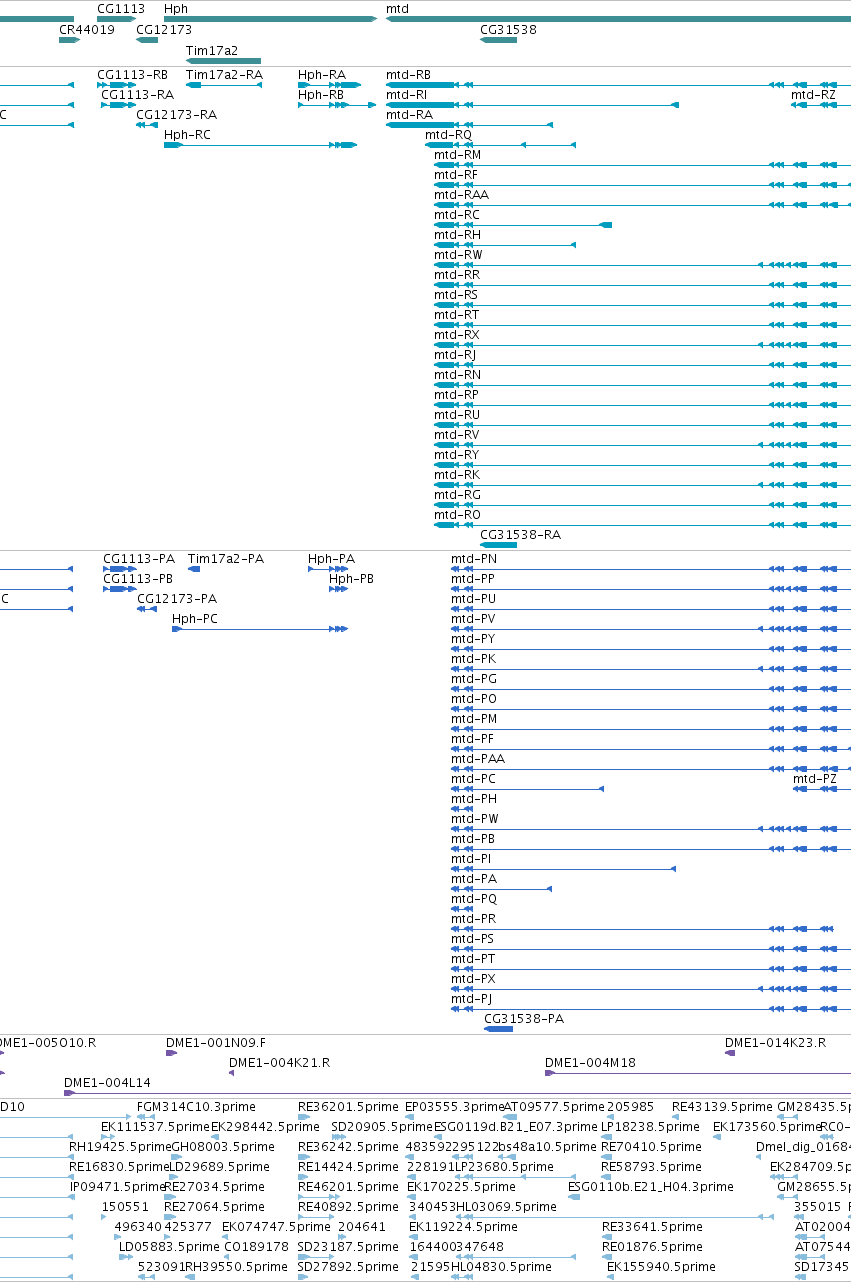This screenshot has height=1282, width=851.
Task: Click the mtd-PN protein label
Action: tap(474, 559)
